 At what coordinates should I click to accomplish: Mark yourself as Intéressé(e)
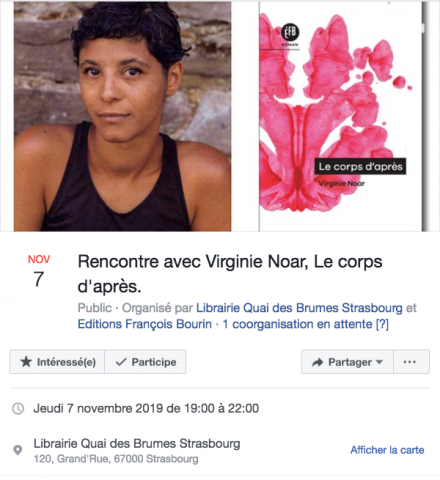(x=57, y=362)
